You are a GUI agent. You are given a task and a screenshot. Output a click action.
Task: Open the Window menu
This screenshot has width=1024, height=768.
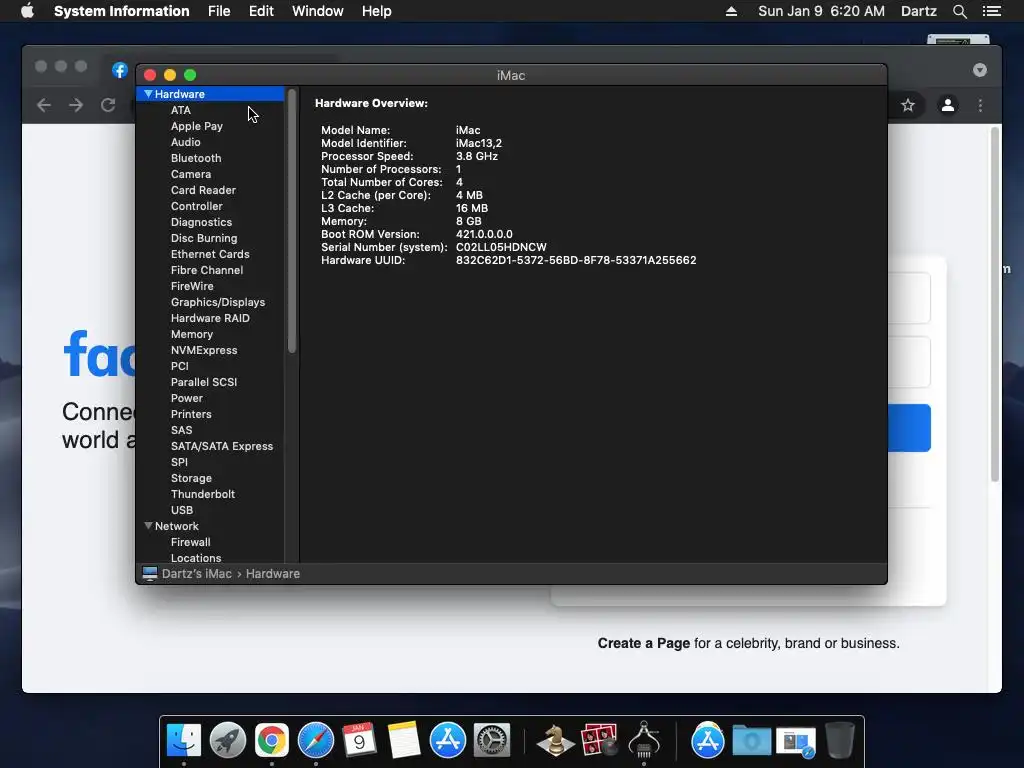317,11
